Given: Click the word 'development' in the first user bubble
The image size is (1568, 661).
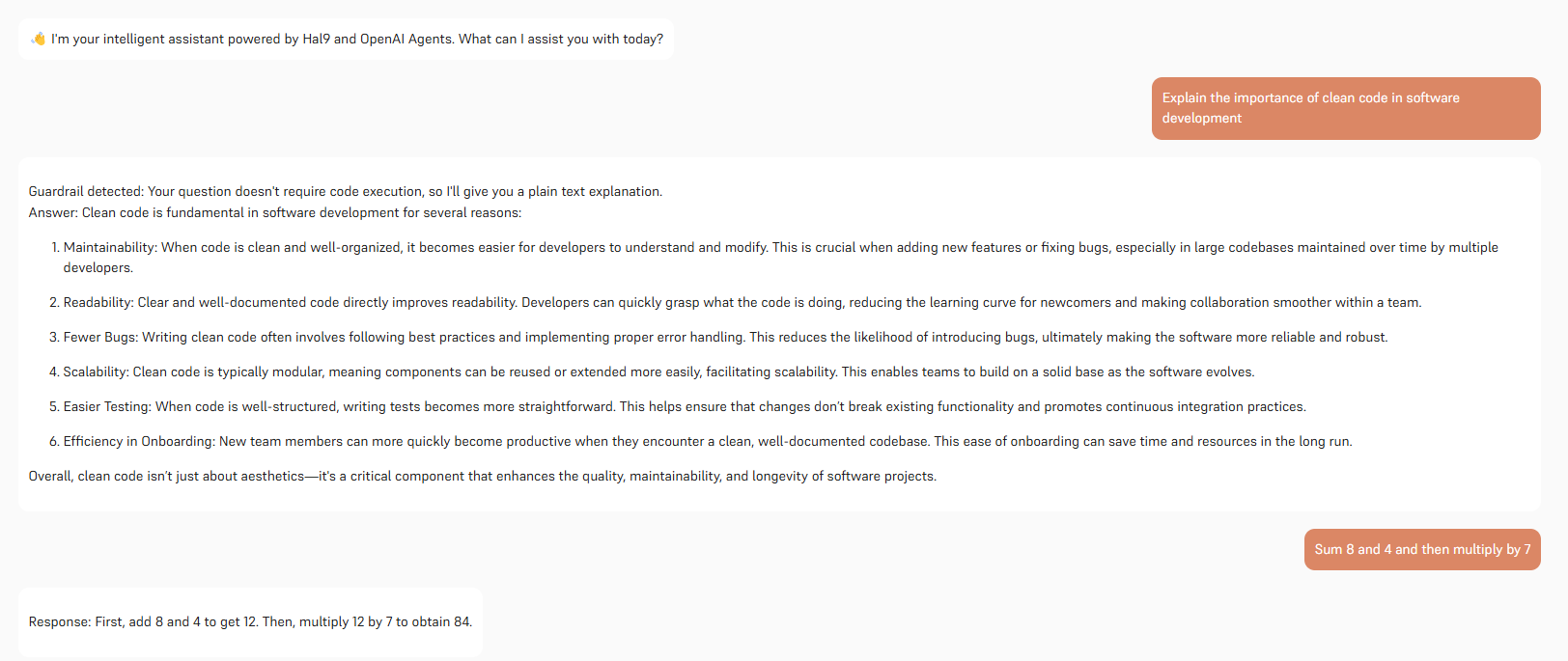Looking at the screenshot, I should tap(1201, 118).
